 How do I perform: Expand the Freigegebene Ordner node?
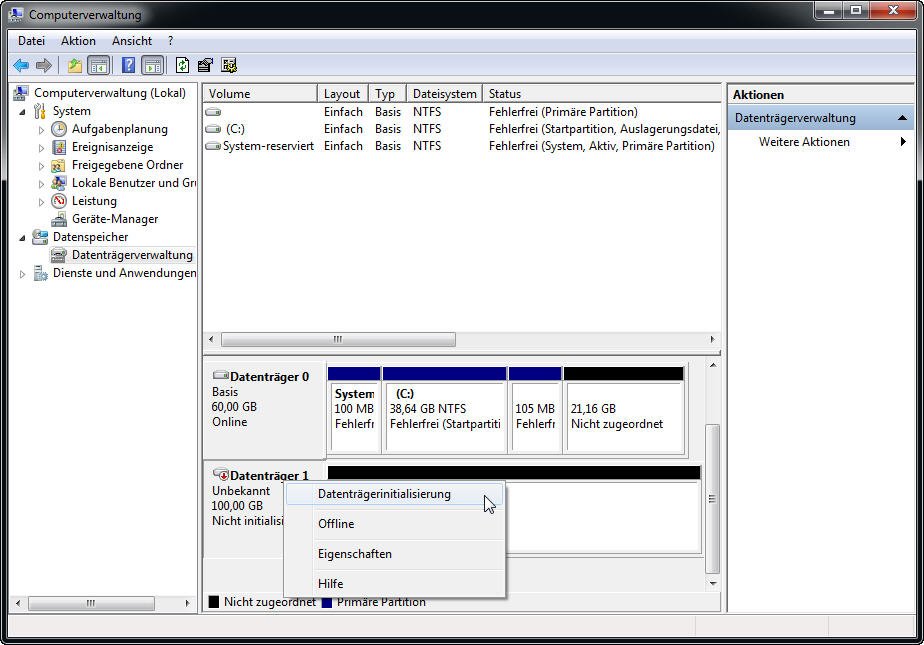41,166
